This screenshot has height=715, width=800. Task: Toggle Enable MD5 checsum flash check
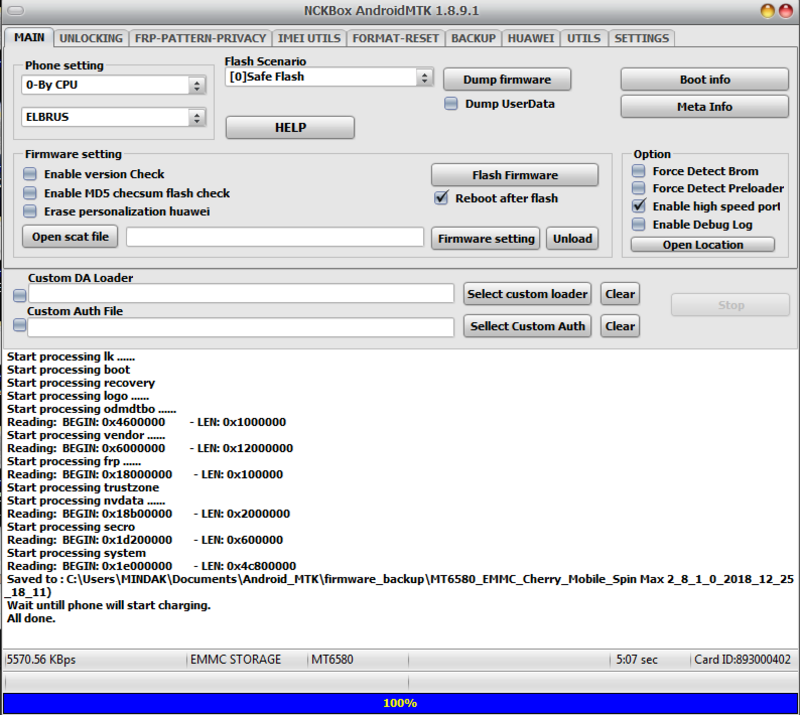30,193
